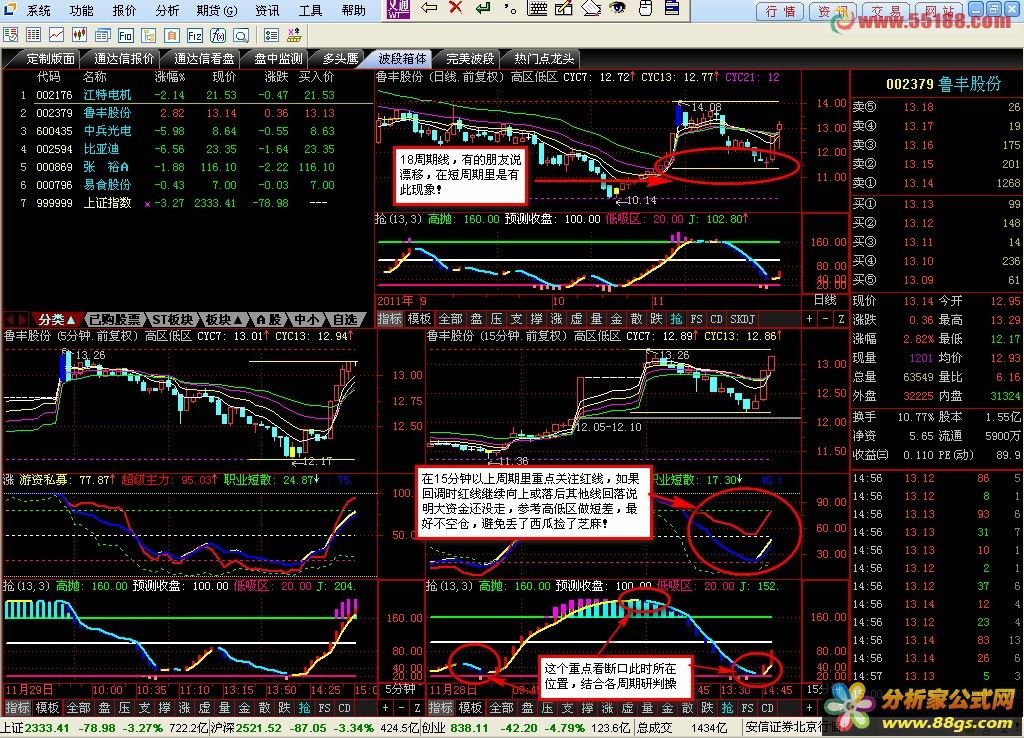
Task: Click 指标 button under daily chart
Action: [389, 319]
